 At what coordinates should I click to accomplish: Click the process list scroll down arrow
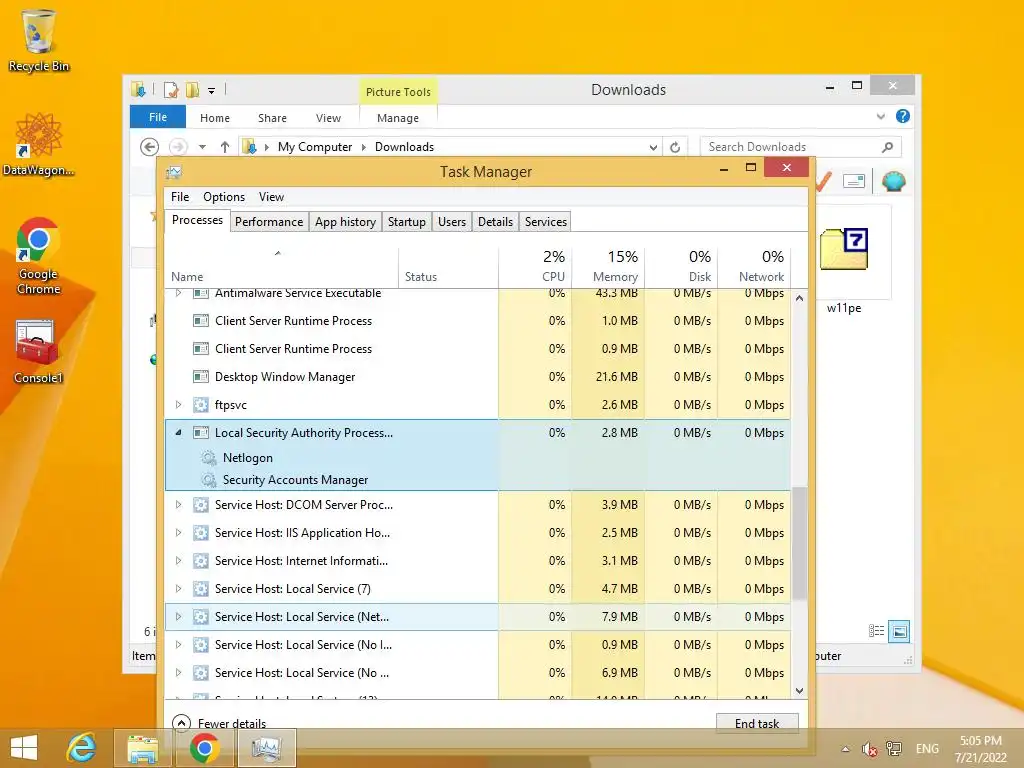point(799,690)
